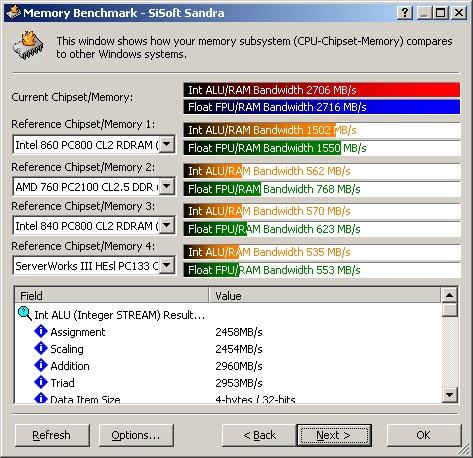Image resolution: width=473 pixels, height=458 pixels.
Task: Click the Field column header
Action: click(x=112, y=295)
